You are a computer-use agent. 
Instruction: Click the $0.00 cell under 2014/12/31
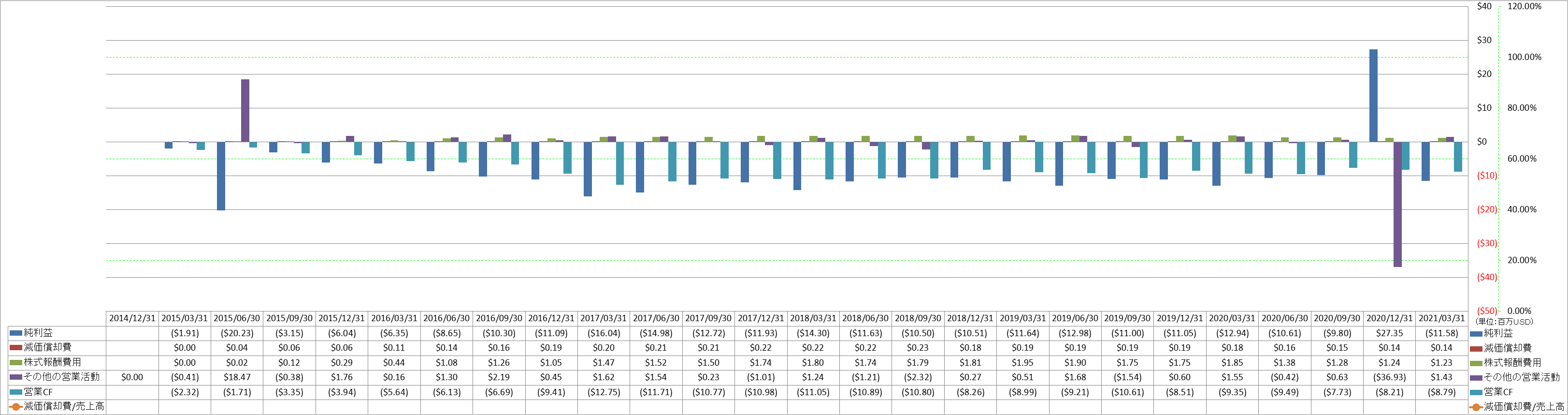pyautogui.click(x=132, y=377)
